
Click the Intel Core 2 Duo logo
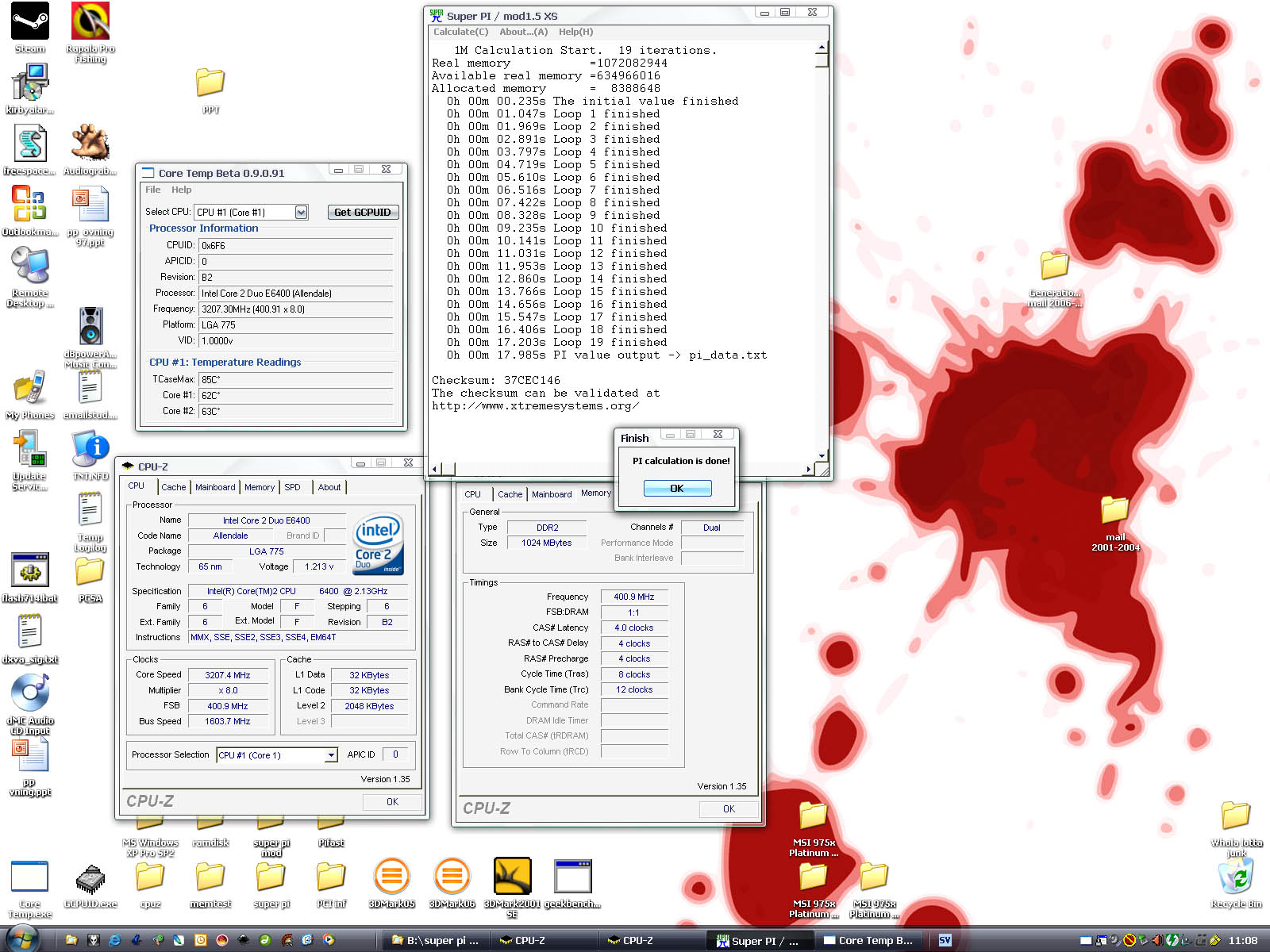tap(378, 543)
